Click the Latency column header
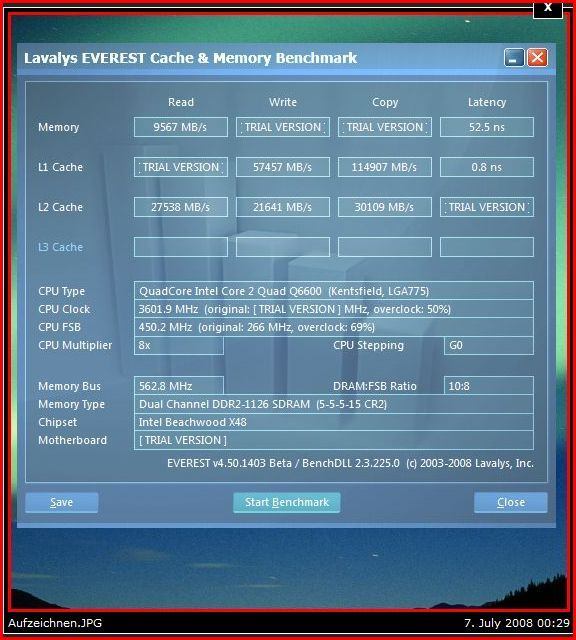The width and height of the screenshot is (576, 640). click(487, 102)
